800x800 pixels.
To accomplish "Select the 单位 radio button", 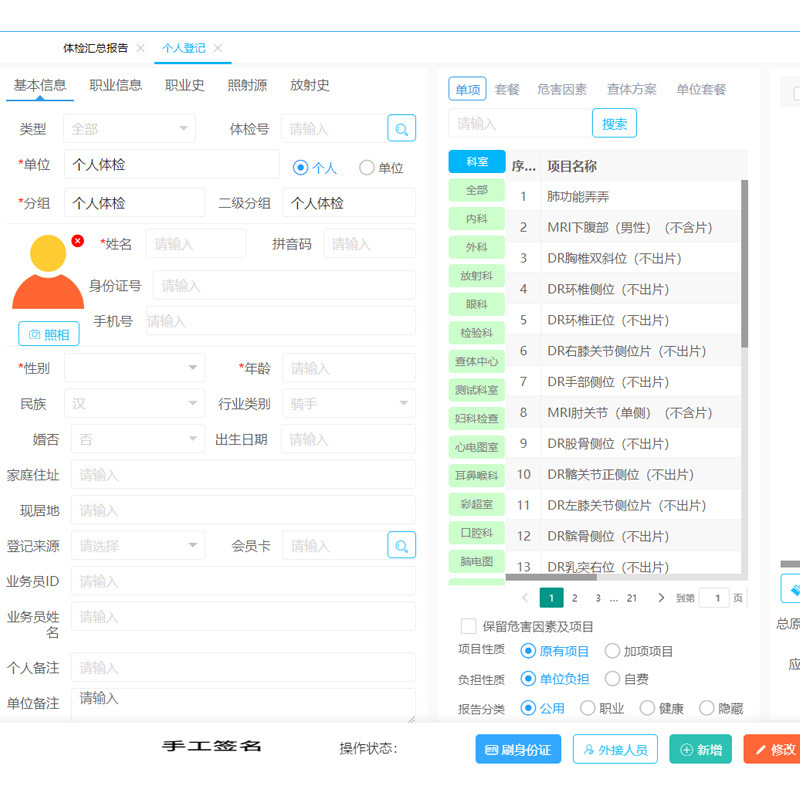I will point(367,168).
